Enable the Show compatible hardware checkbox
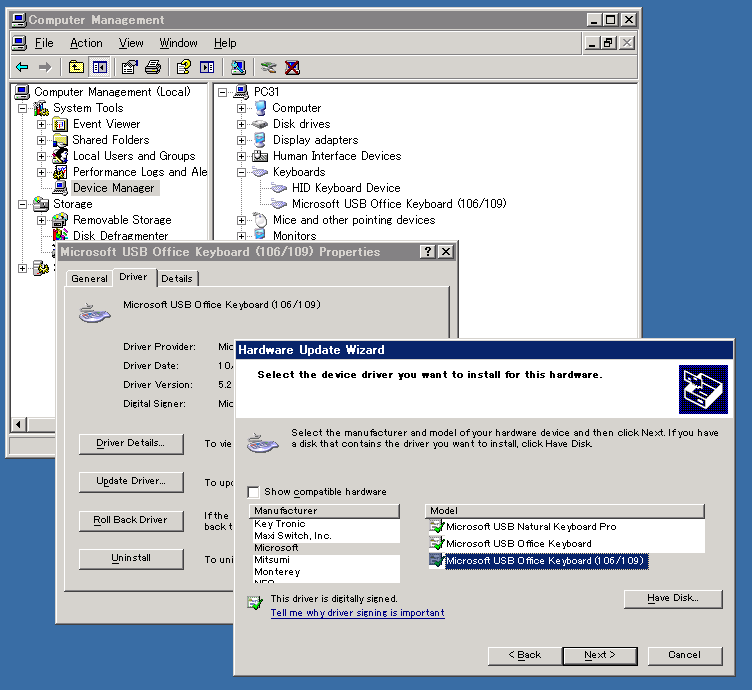The image size is (752, 690). [255, 492]
